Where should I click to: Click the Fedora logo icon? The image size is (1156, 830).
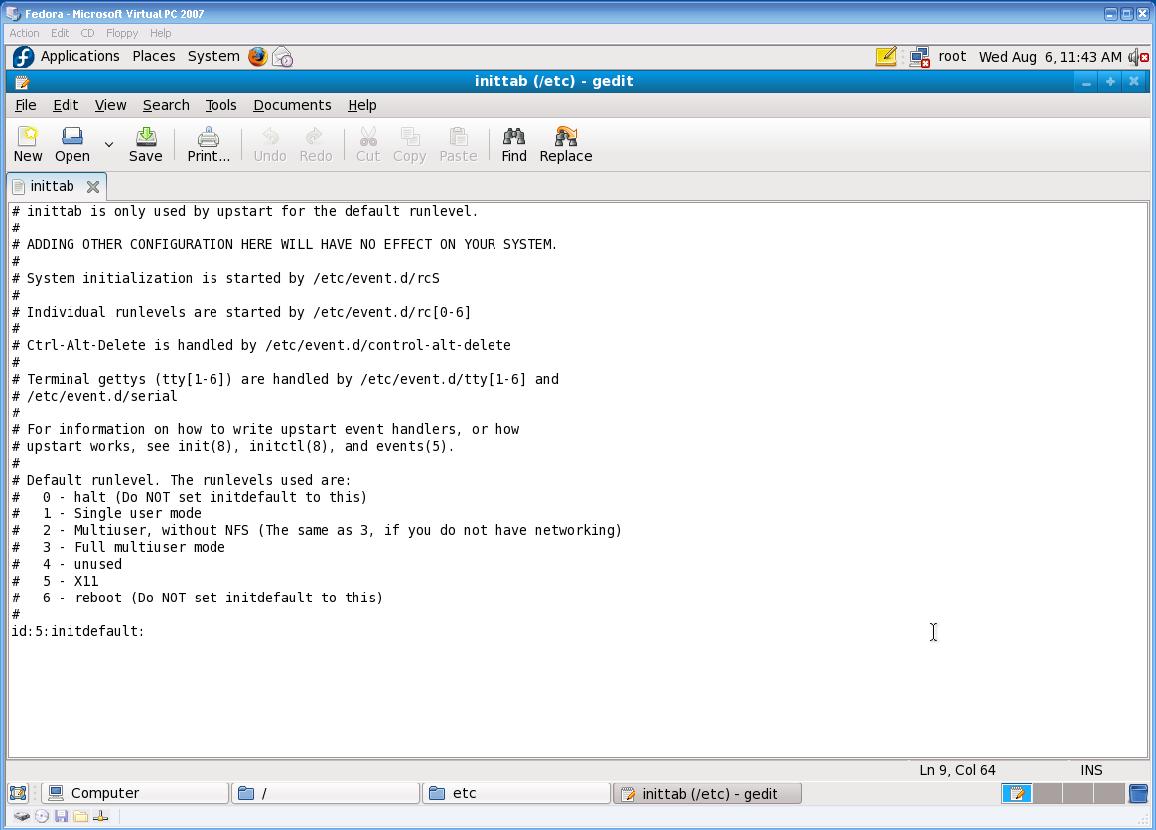coord(24,57)
